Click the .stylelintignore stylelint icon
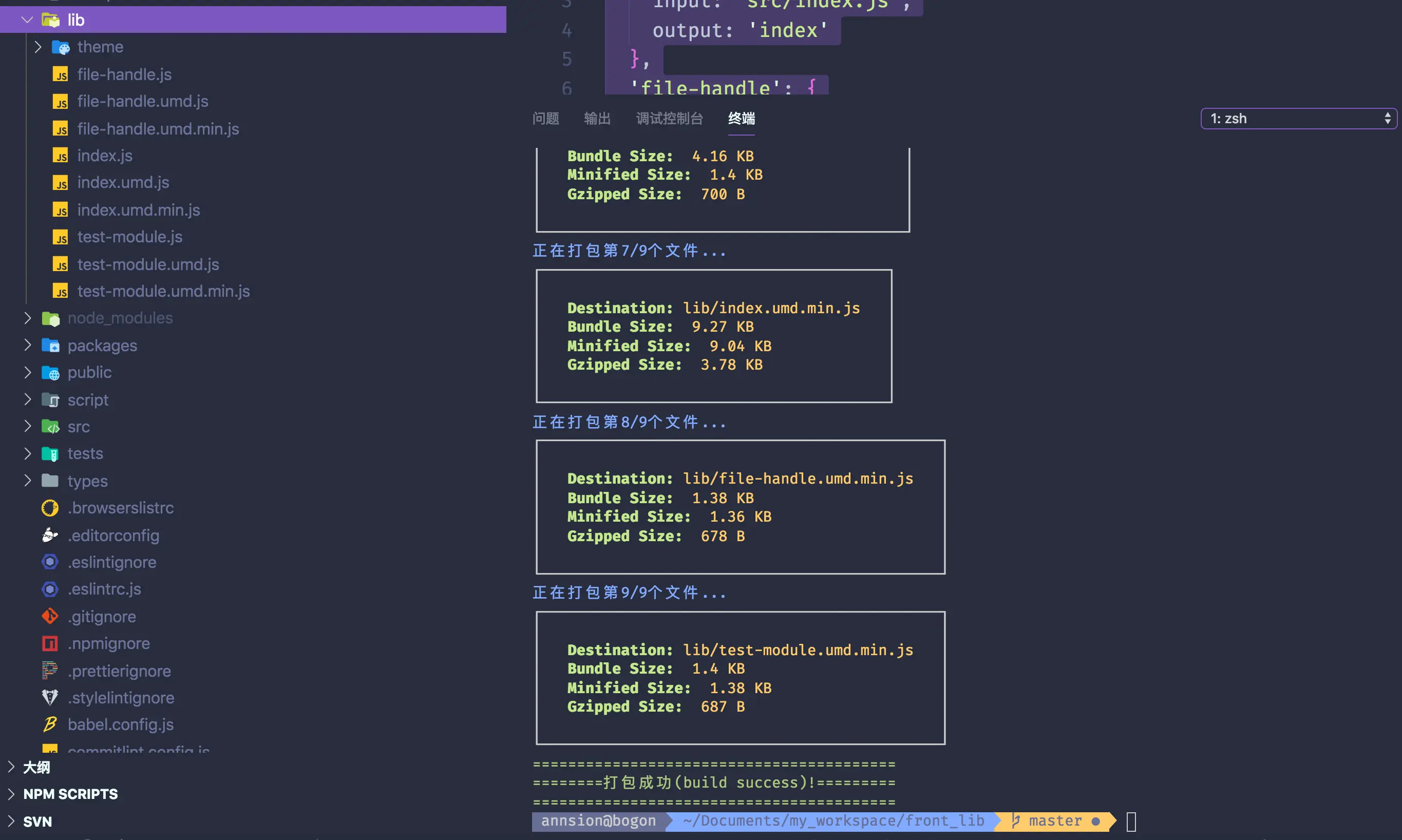Viewport: 1402px width, 840px height. [x=50, y=697]
